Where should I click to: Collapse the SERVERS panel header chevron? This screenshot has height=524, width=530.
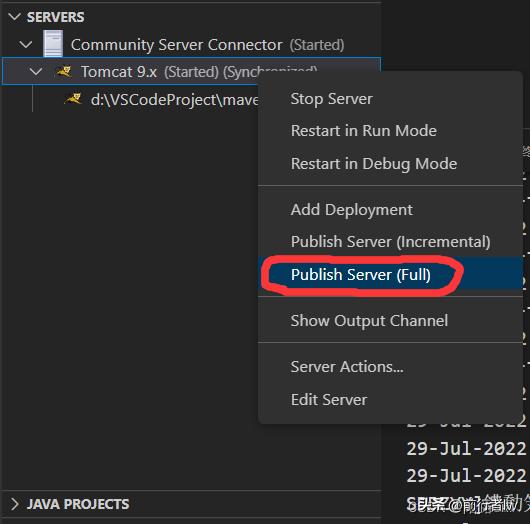(x=15, y=17)
